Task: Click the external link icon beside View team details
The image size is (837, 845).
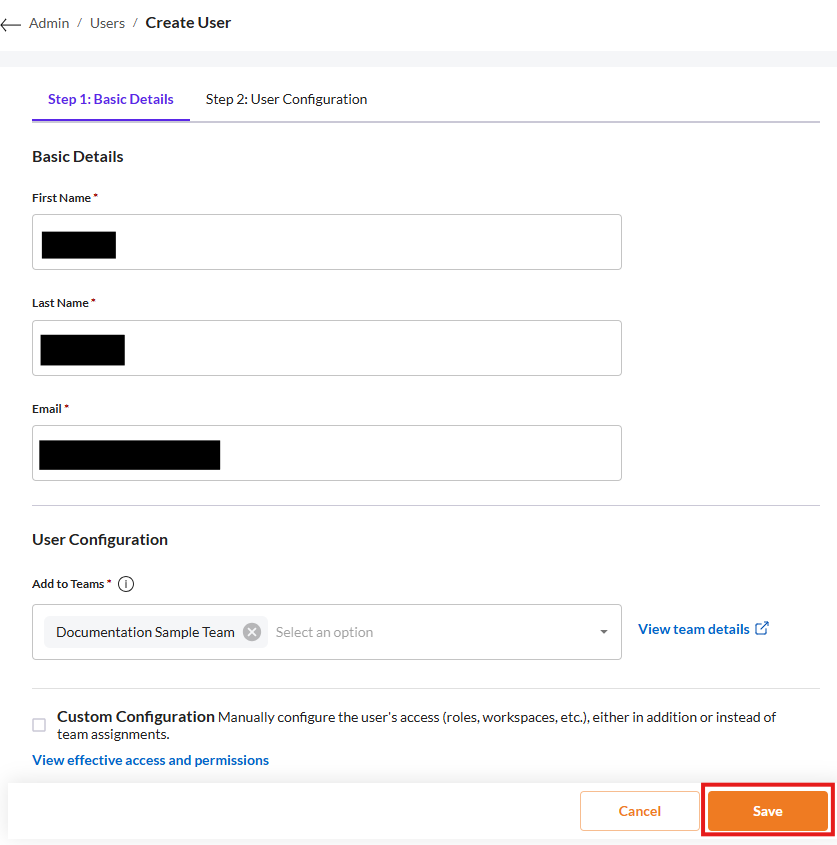Action: point(762,628)
